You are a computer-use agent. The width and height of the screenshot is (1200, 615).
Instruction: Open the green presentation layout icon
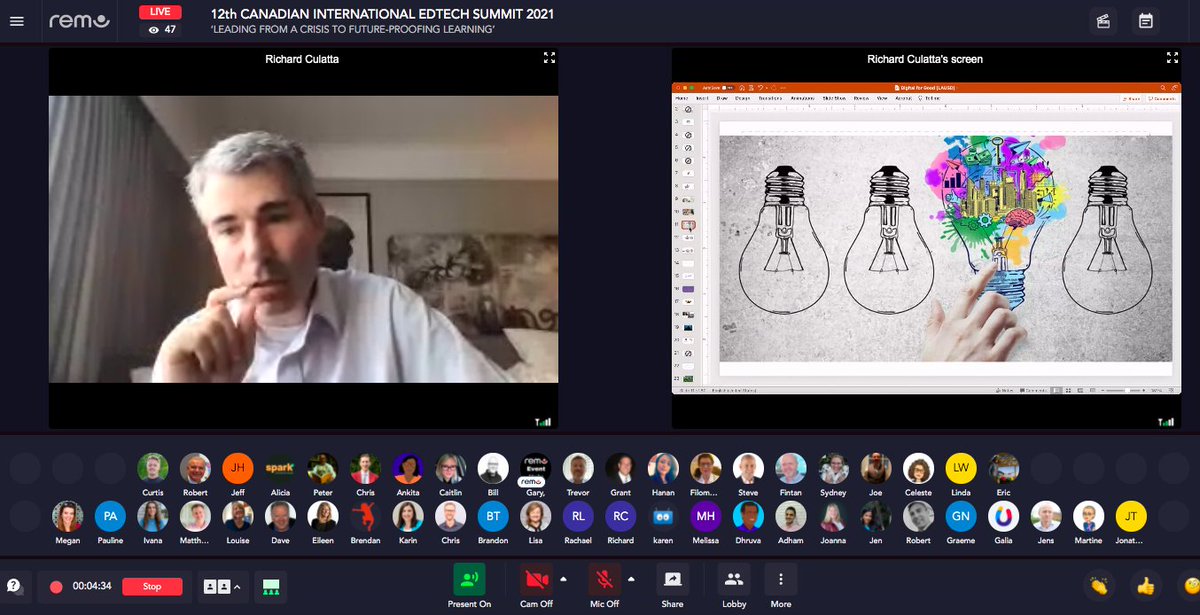(x=271, y=586)
